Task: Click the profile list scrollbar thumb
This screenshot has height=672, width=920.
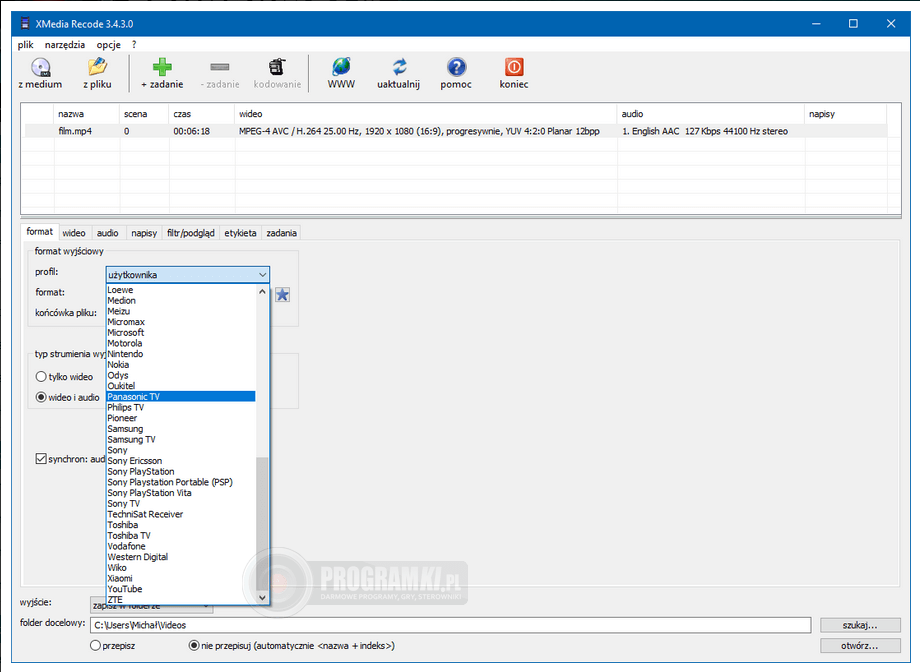Action: (262, 522)
